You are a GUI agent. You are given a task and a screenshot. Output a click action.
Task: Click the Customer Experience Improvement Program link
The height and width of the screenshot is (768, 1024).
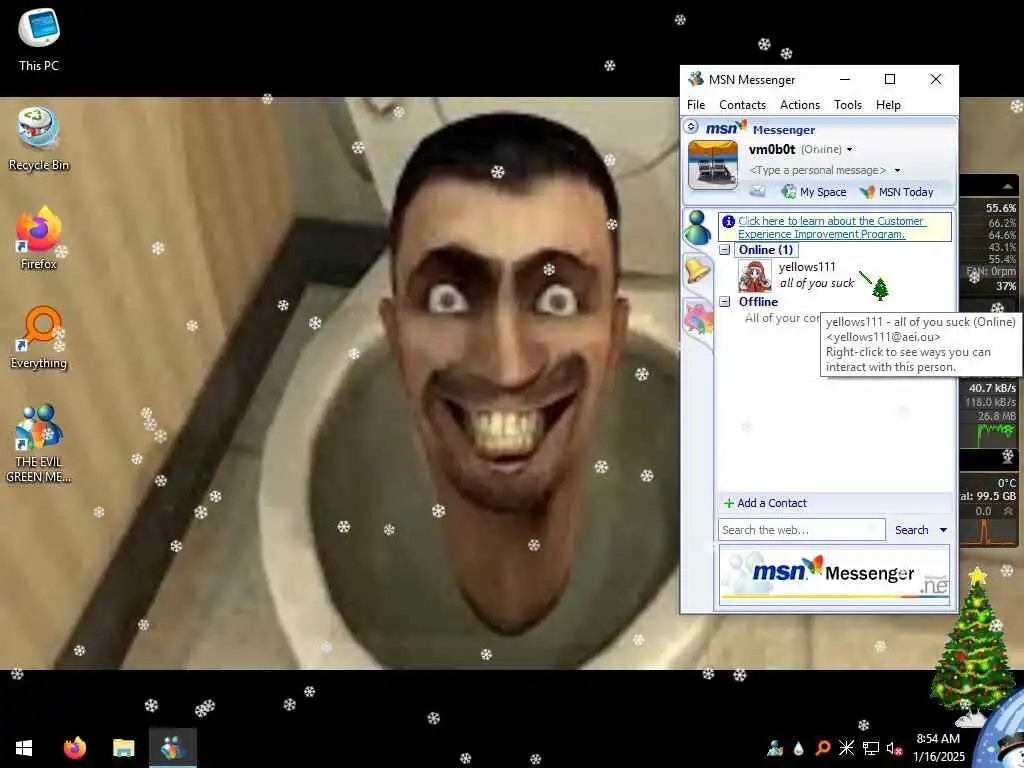point(832,227)
